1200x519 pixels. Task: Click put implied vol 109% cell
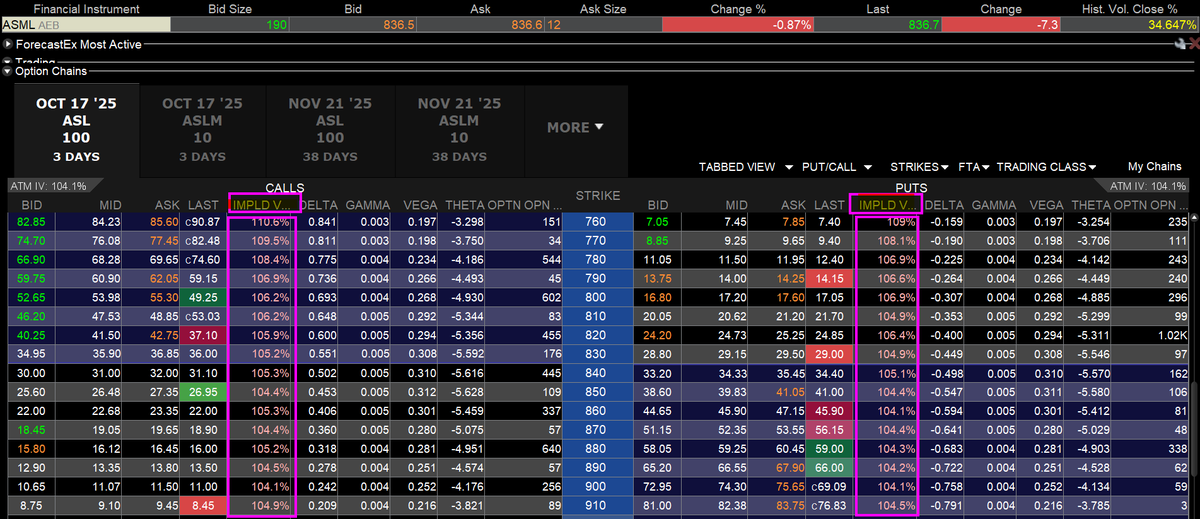[887, 221]
